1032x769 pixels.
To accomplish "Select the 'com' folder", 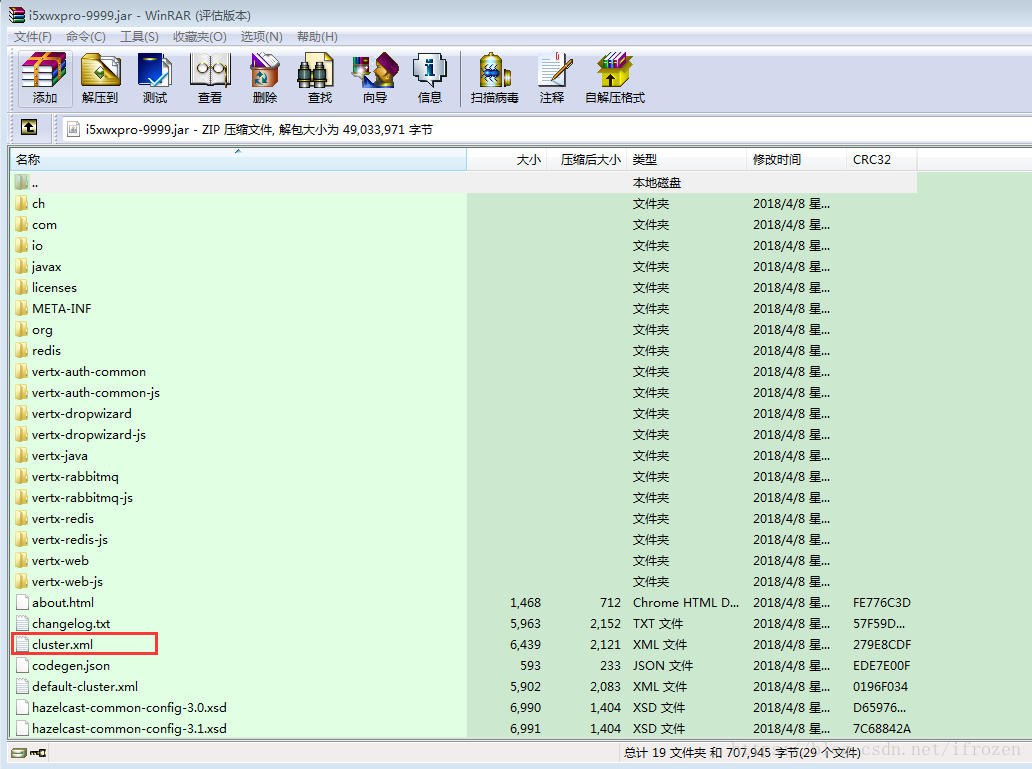I will coord(36,225).
